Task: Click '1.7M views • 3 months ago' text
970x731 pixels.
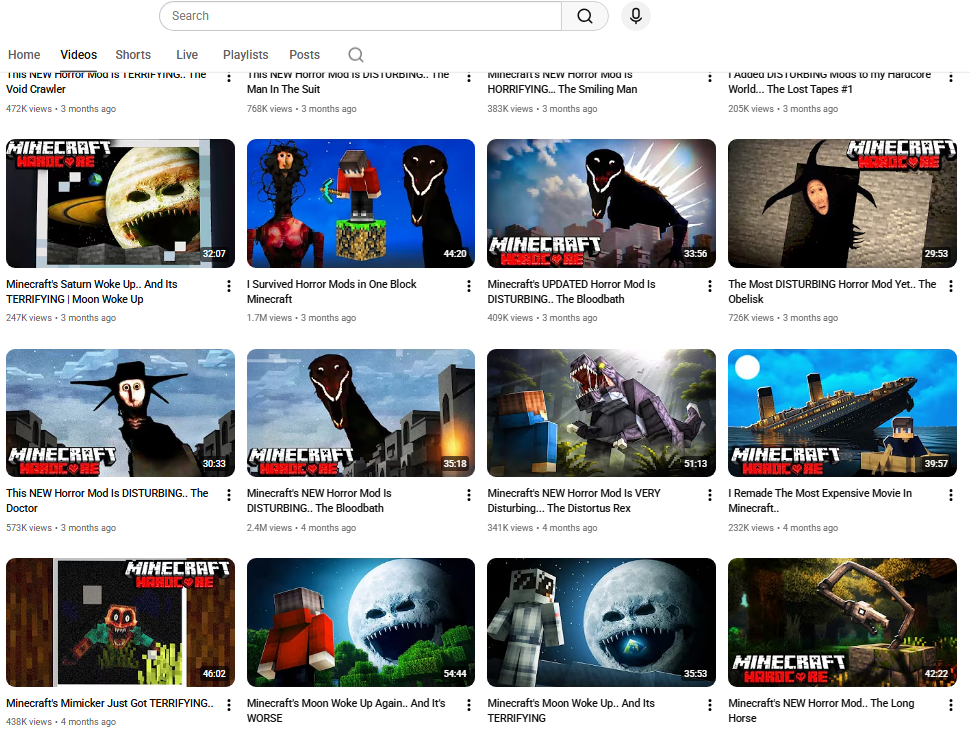Action: [301, 318]
